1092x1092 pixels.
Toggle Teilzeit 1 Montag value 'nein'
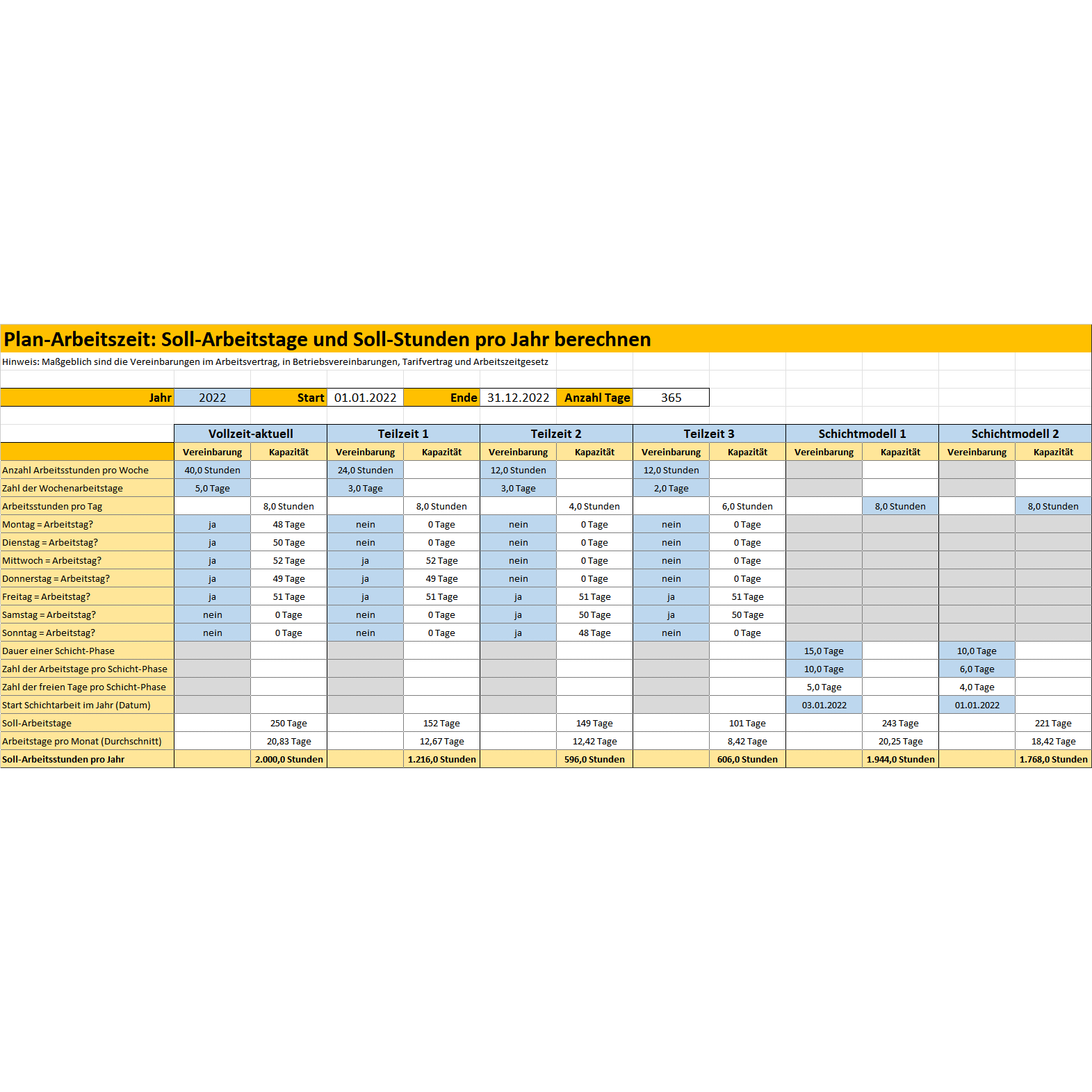coord(365,524)
